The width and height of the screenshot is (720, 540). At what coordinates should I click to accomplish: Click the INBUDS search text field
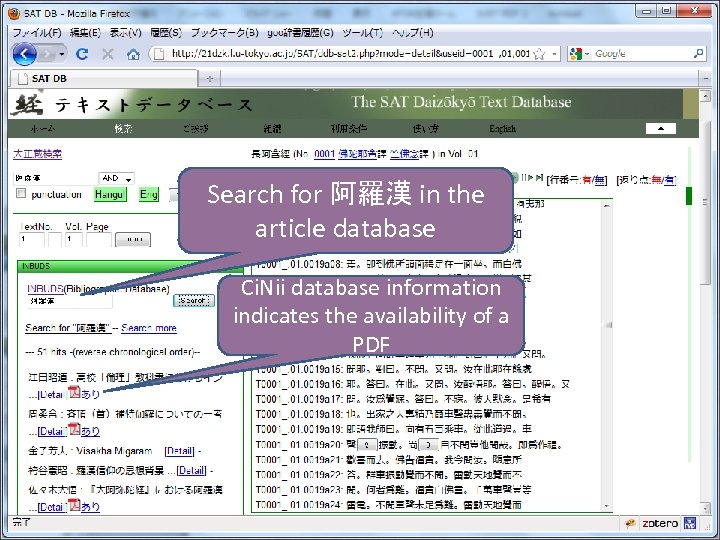pyautogui.click(x=69, y=301)
